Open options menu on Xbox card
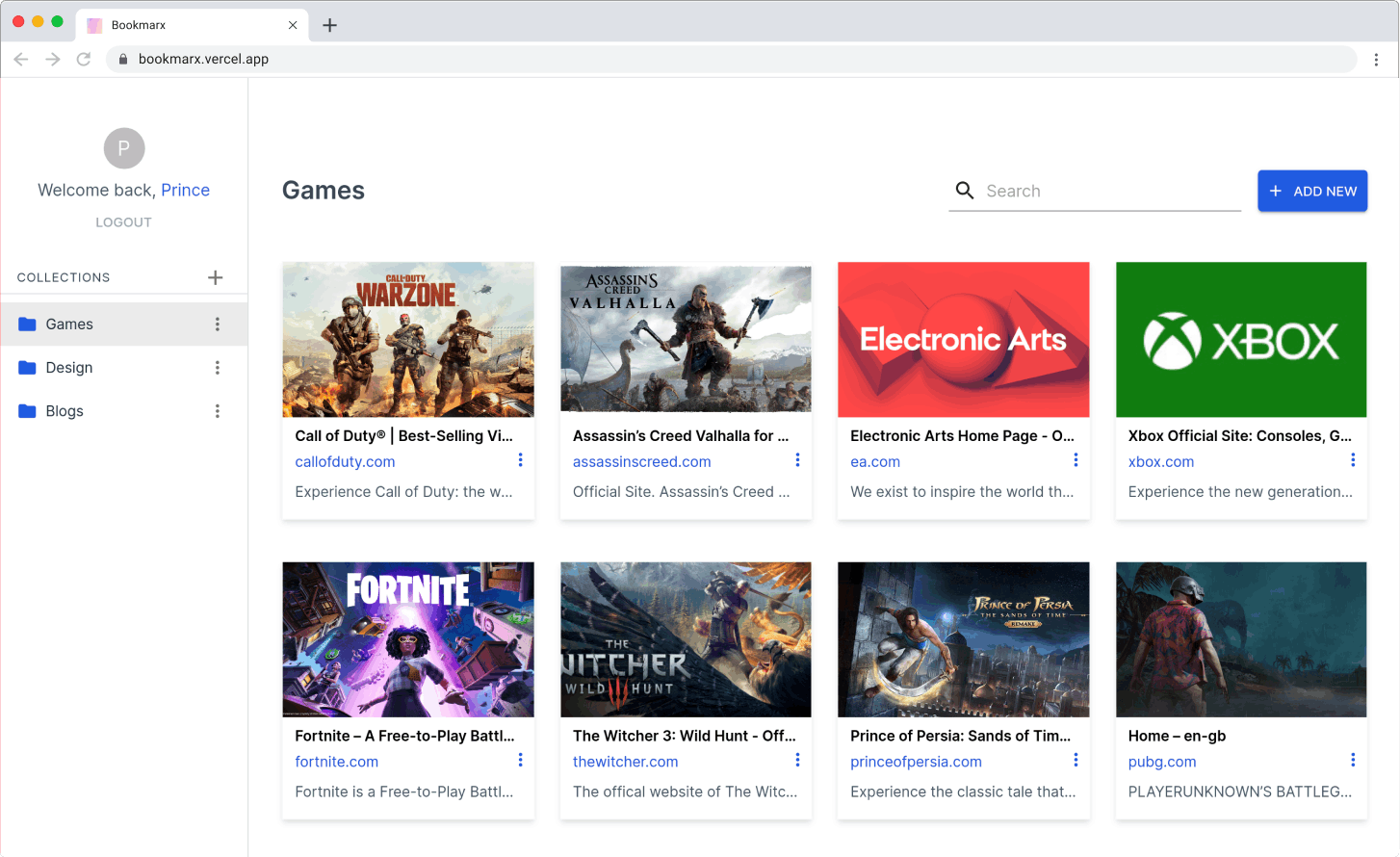 pos(1353,460)
